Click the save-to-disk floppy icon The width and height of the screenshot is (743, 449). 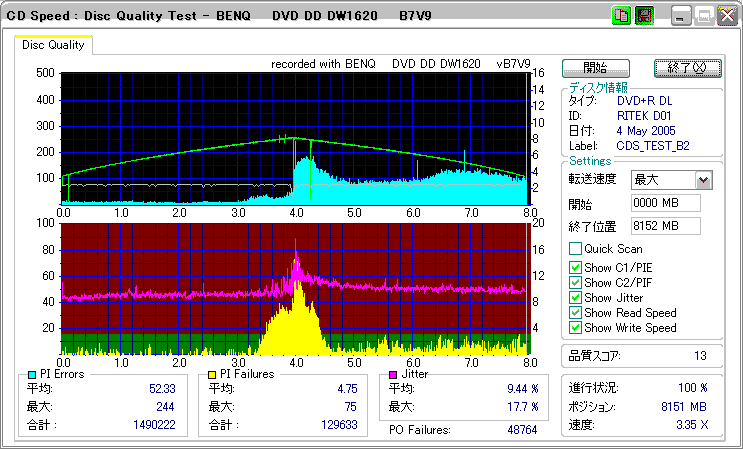pos(644,16)
